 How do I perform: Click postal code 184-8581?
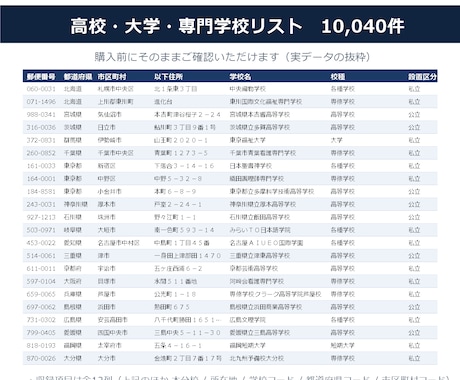[41, 192]
